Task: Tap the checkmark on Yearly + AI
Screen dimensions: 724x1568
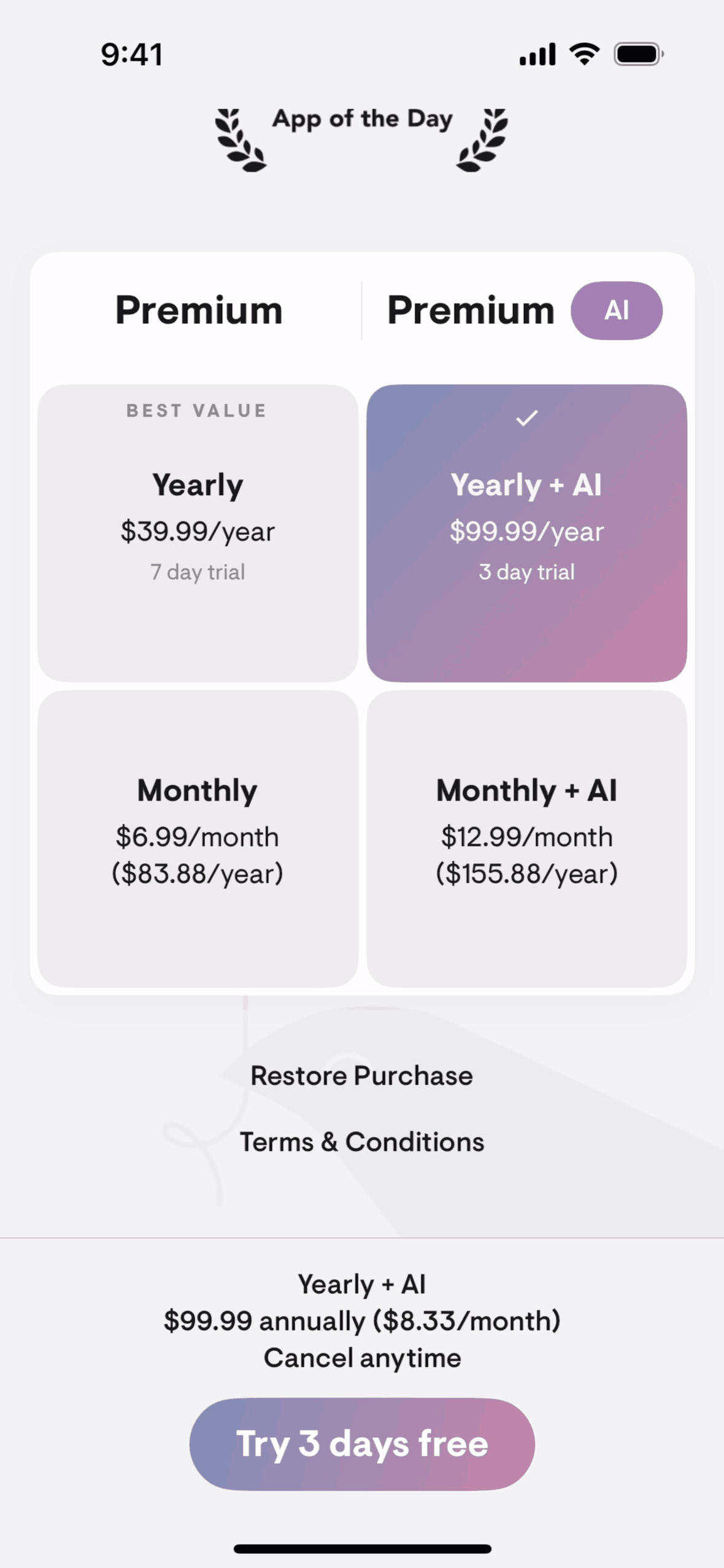Action: (526, 418)
